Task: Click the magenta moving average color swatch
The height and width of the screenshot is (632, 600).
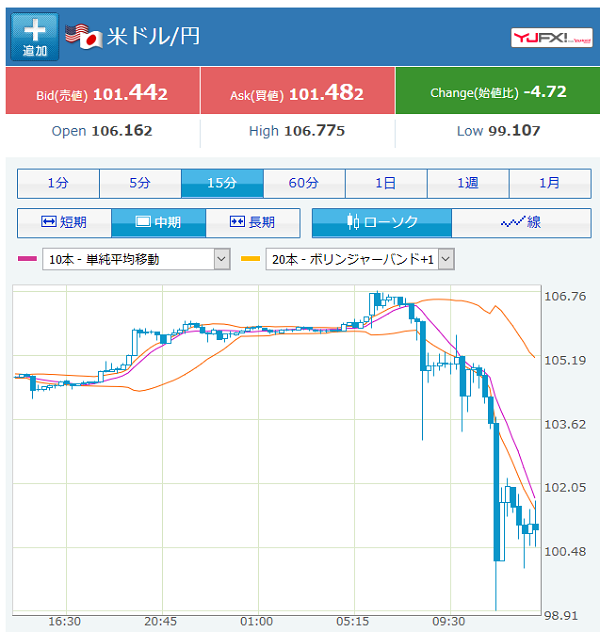Action: [x=28, y=260]
